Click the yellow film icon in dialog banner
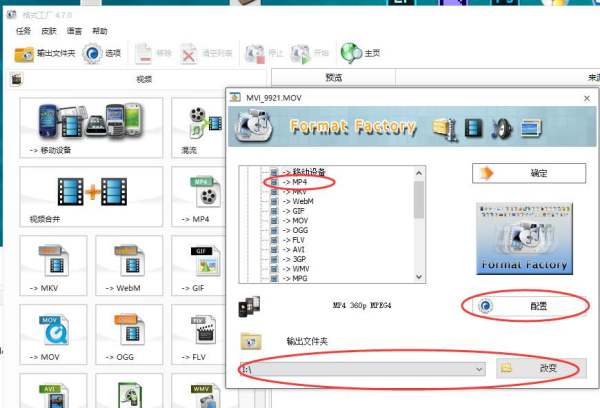Image resolution: width=600 pixels, height=408 pixels. coord(445,129)
